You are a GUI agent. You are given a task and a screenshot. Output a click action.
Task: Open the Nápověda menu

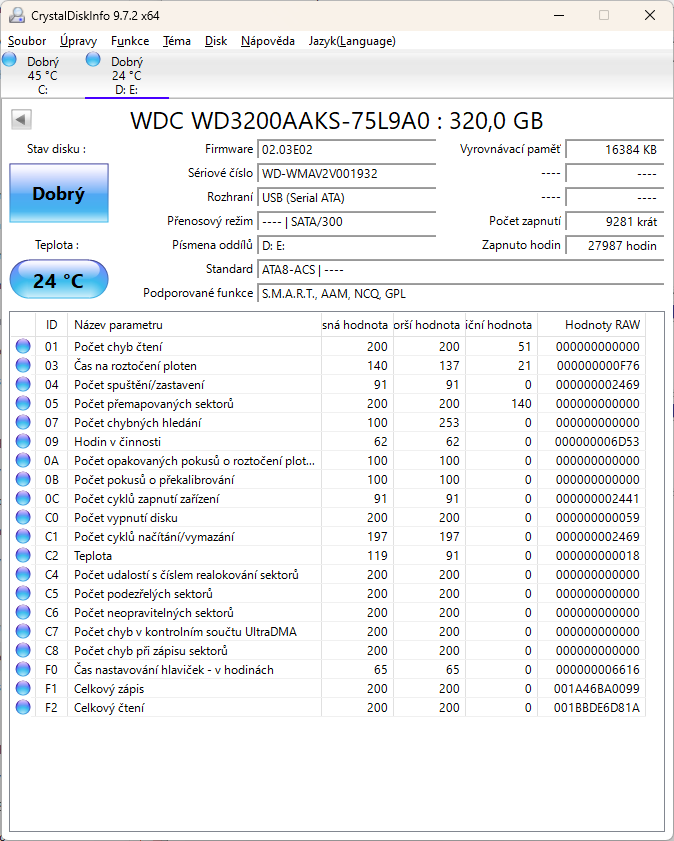click(x=268, y=41)
